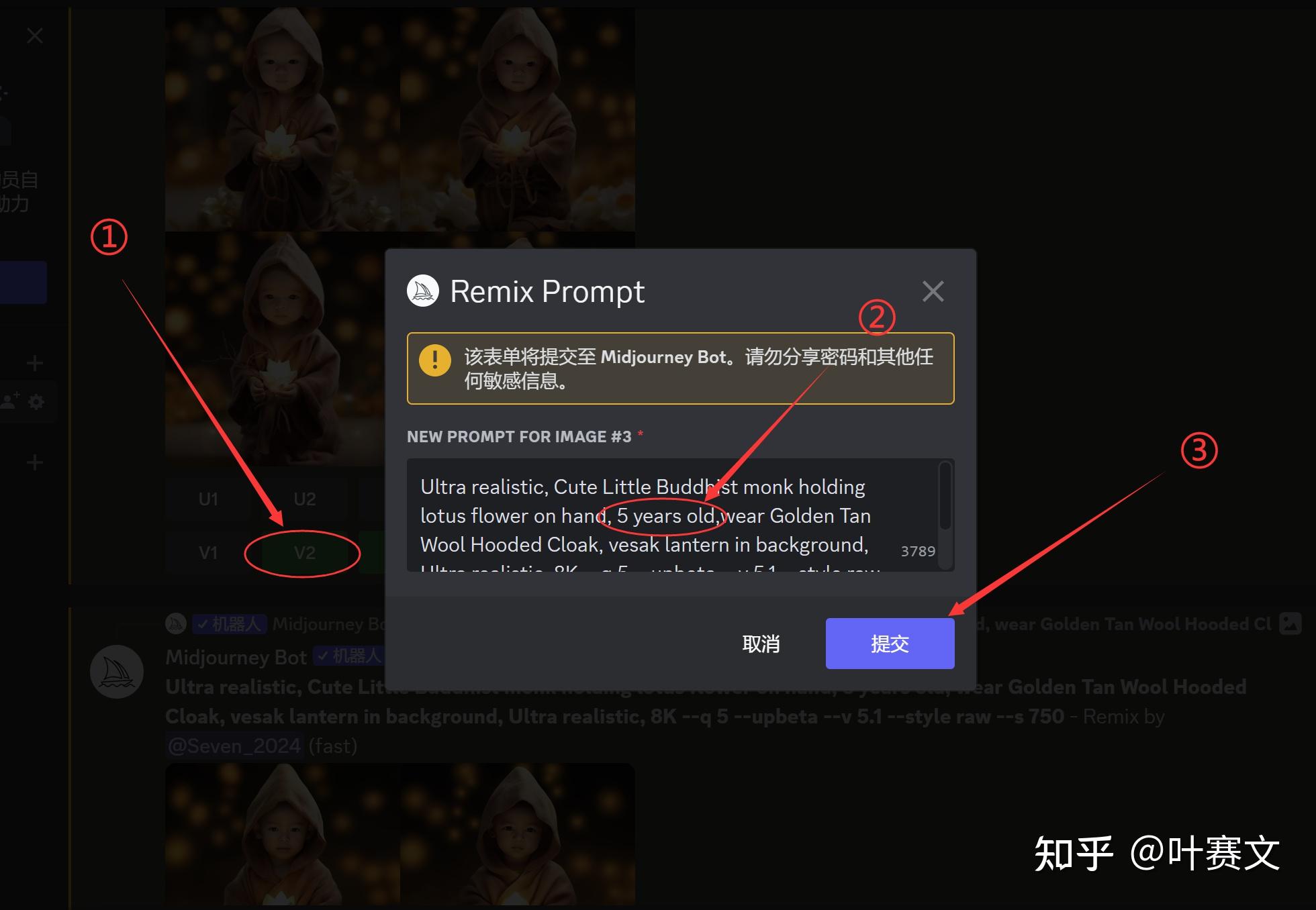
Task: Click the image attachment icon on reply line
Action: pos(1290,623)
